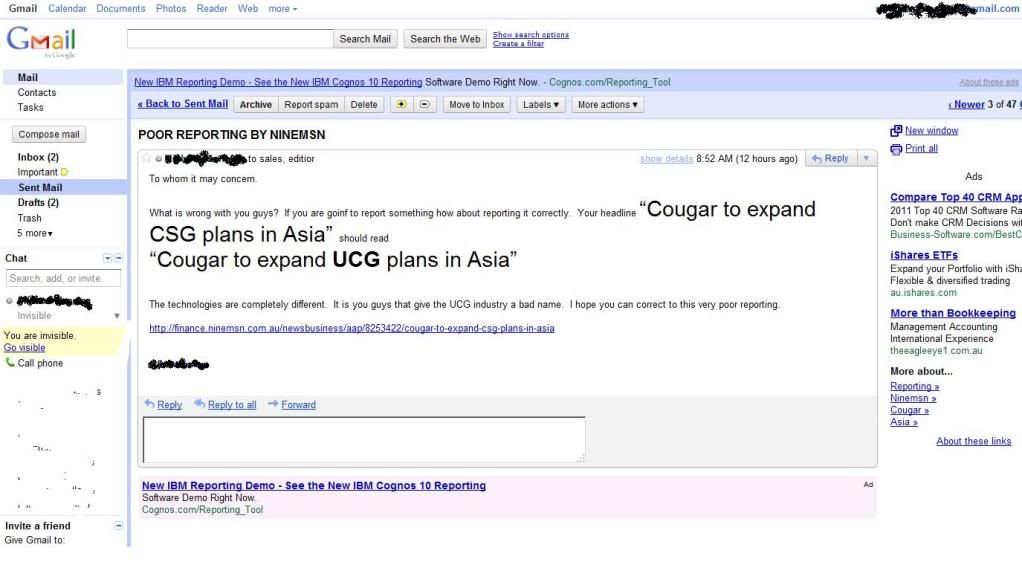The width and height of the screenshot is (1022, 565).
Task: Click show details link in message header
Action: pos(666,158)
